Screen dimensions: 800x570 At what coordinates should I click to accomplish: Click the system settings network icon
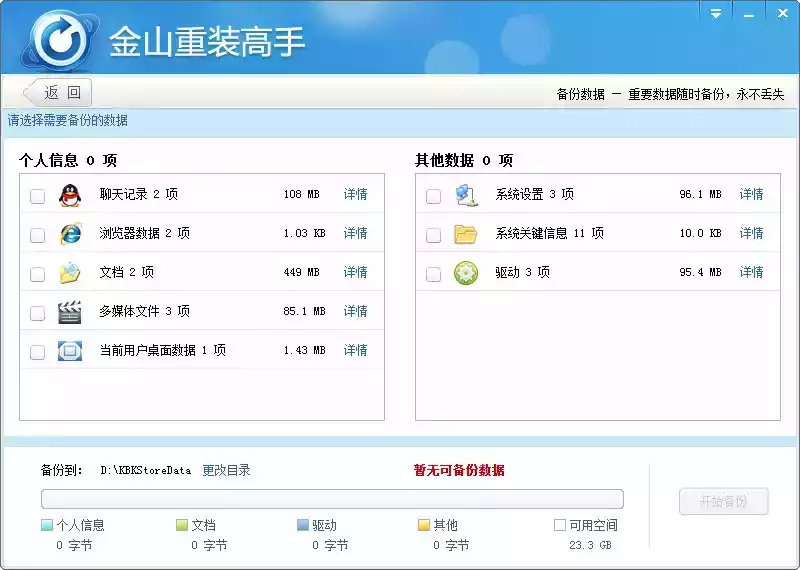[466, 195]
